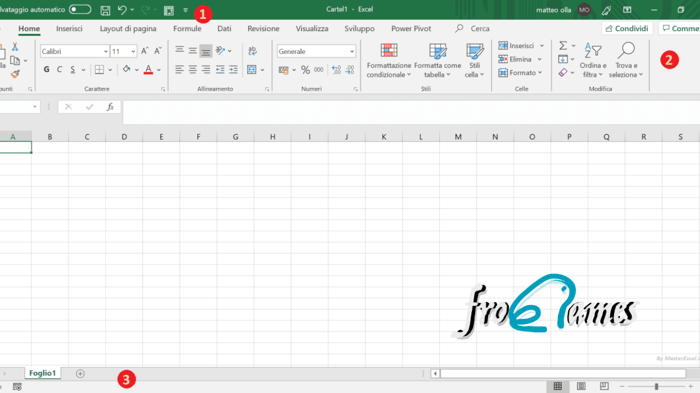Screen dimensions: 700x393
Task: Increase decimal places
Action: coord(337,70)
